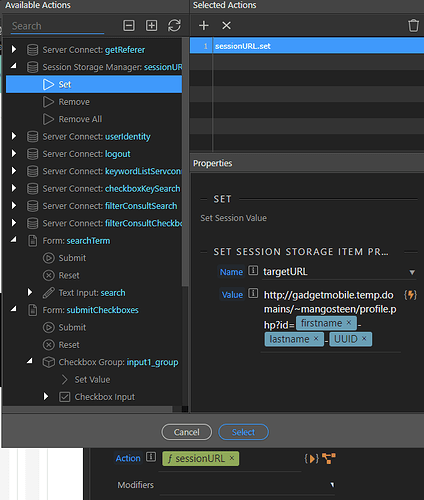Image resolution: width=424 pixels, height=500 pixels.
Task: Select sessionURL.set row in Selected Actions
Action: pos(307,46)
